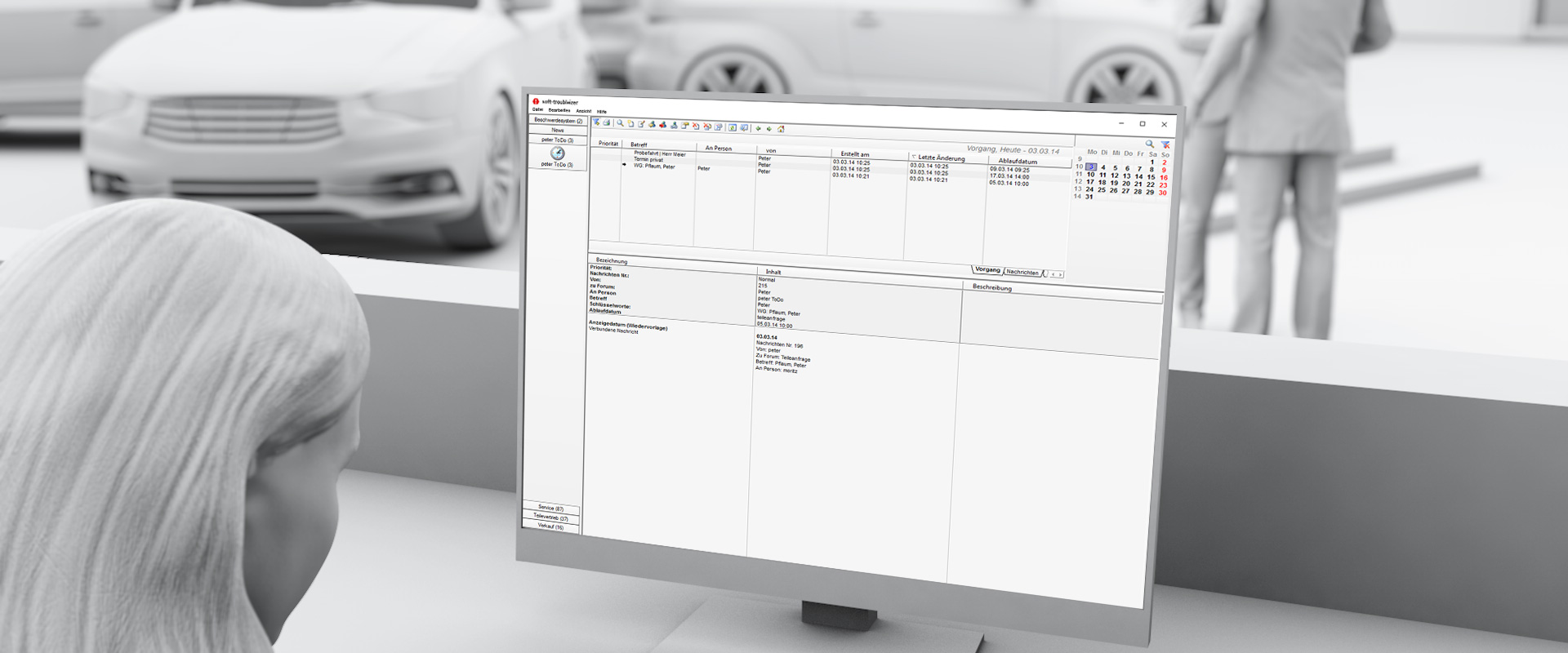Open the Beschwerdesystem (2) sidebar group
This screenshot has height=653, width=1568.
(558, 121)
